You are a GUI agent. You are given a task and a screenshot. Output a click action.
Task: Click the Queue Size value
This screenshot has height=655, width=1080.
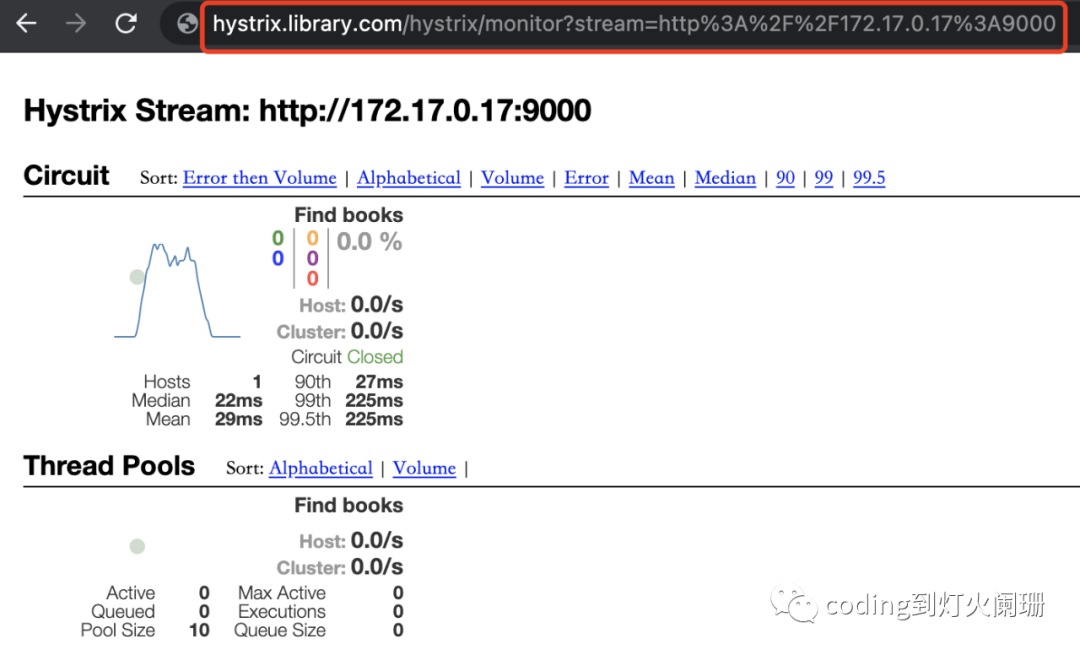tap(398, 630)
